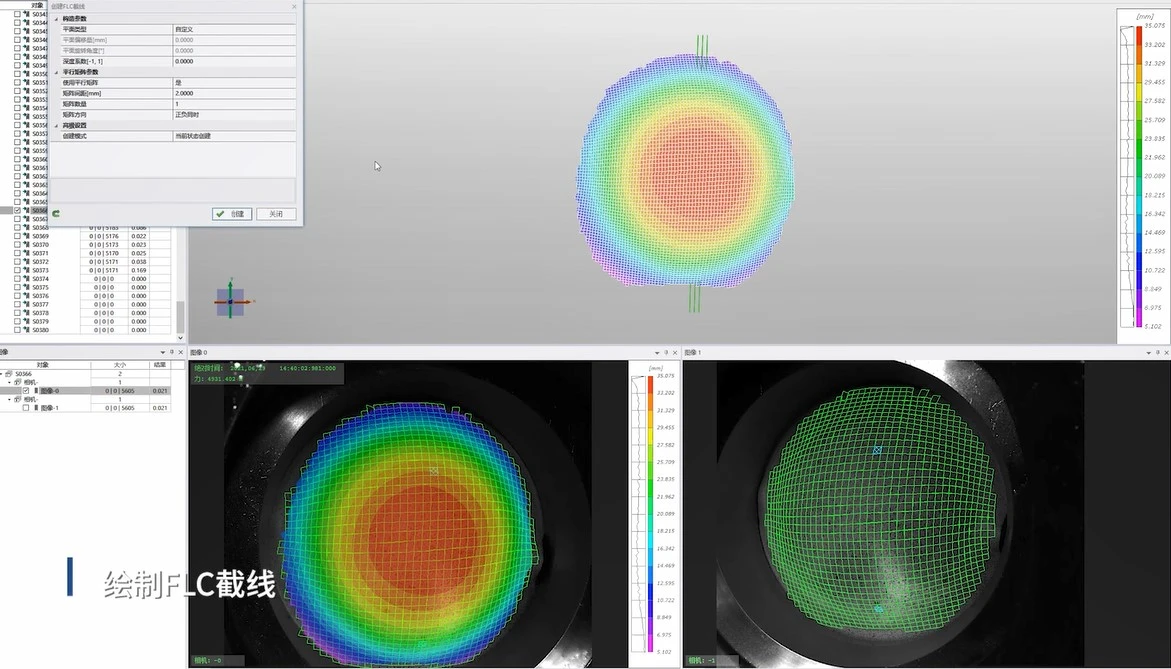The height and width of the screenshot is (669, 1171).
Task: Click the 3D axis orientation gizmo
Action: (x=230, y=300)
